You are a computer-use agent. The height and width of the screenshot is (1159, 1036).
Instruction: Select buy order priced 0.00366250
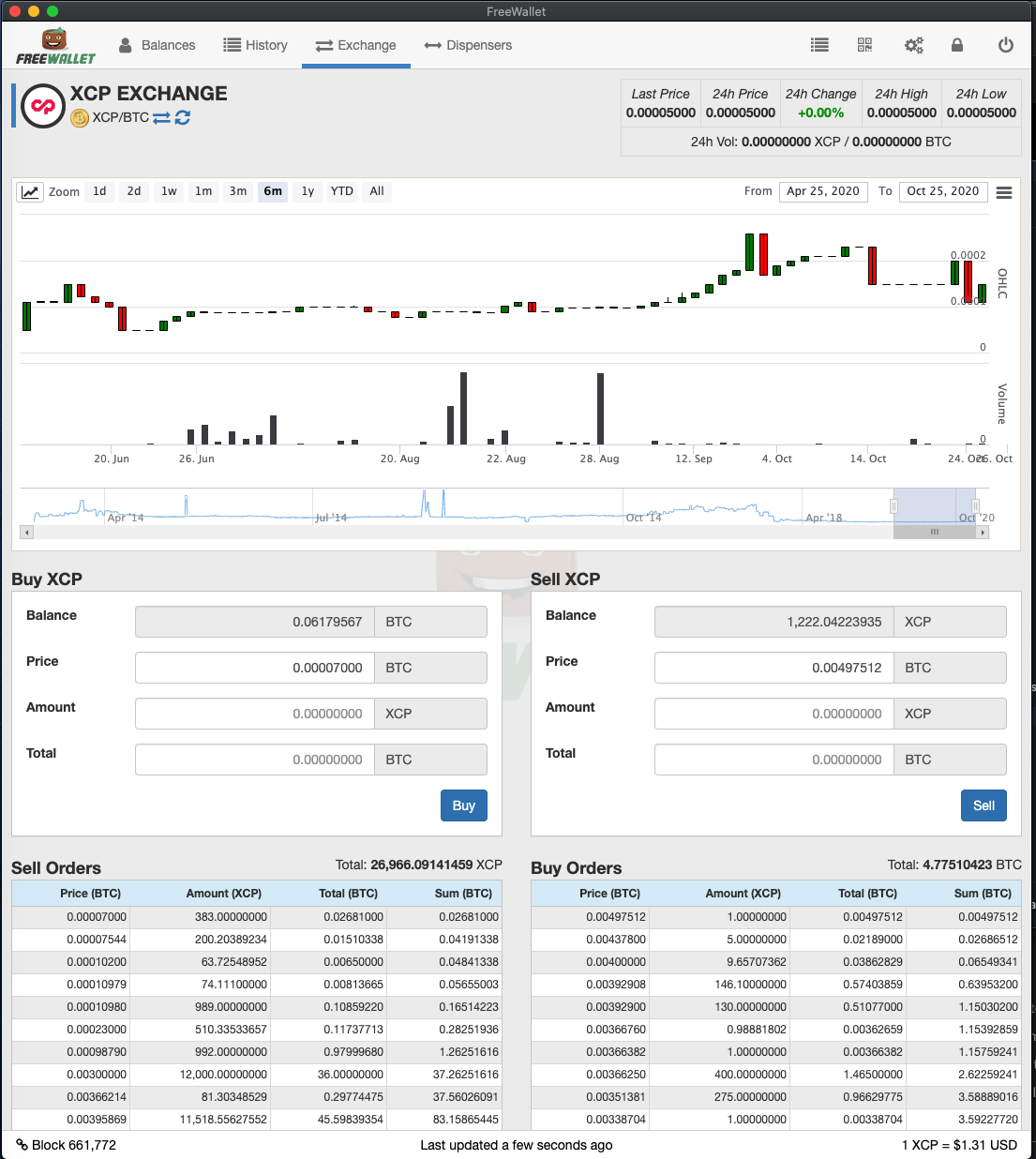[x=776, y=1075]
